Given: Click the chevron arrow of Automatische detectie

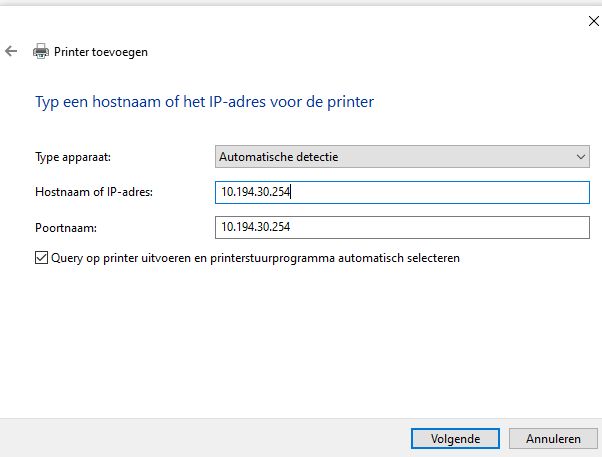Looking at the screenshot, I should pyautogui.click(x=581, y=157).
